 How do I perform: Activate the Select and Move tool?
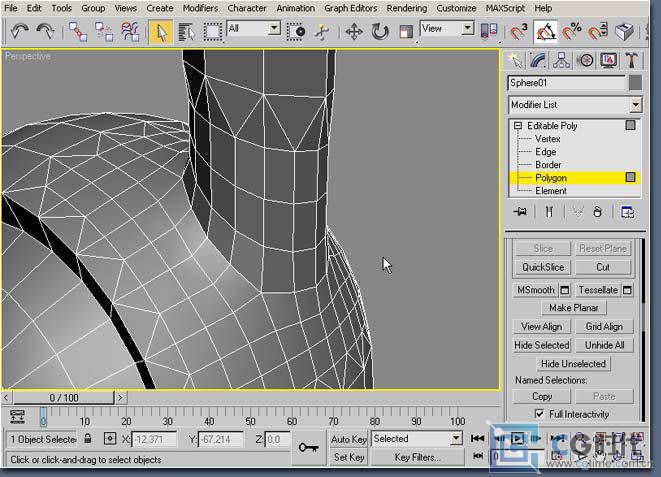354,32
